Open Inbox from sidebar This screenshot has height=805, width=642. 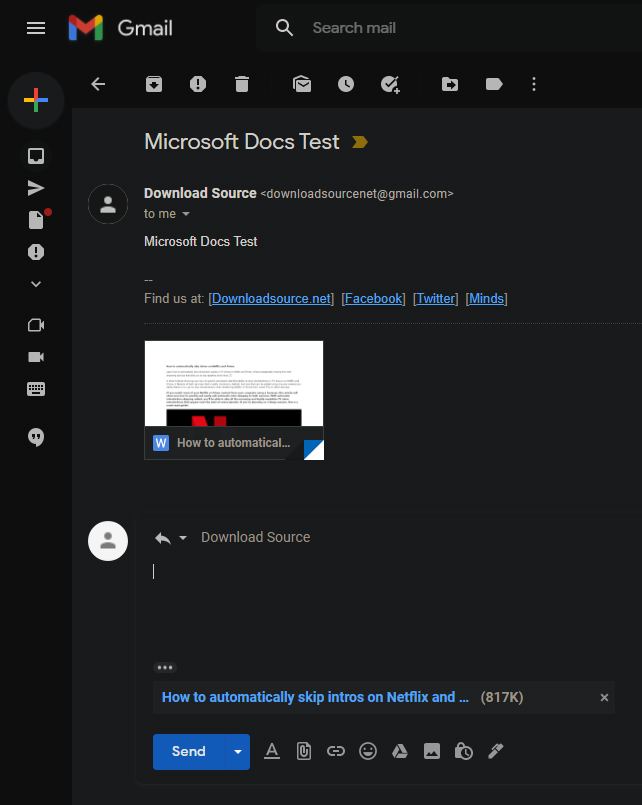[x=36, y=156]
